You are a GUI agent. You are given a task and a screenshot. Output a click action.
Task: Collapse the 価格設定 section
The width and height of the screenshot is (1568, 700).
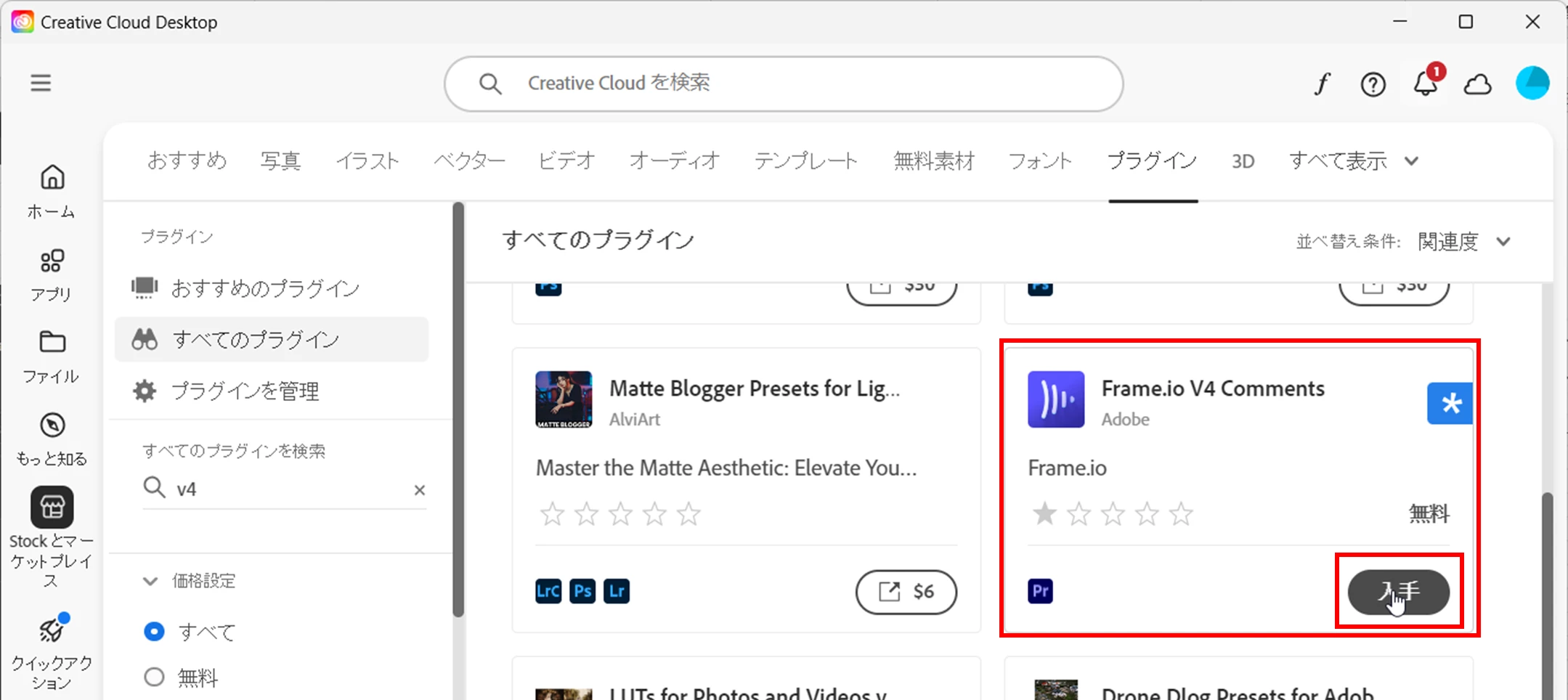(150, 581)
